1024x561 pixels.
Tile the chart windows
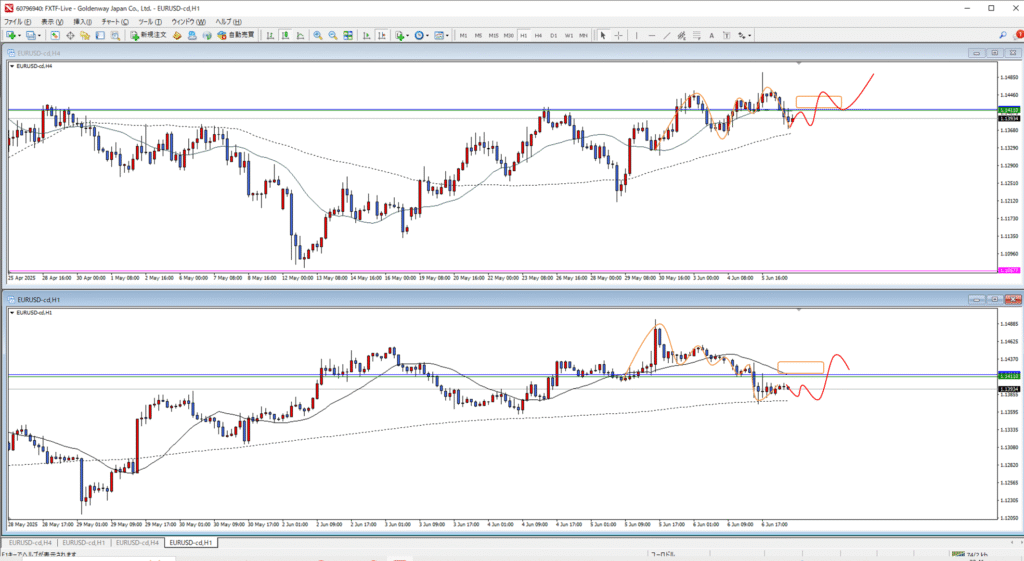click(x=347, y=35)
